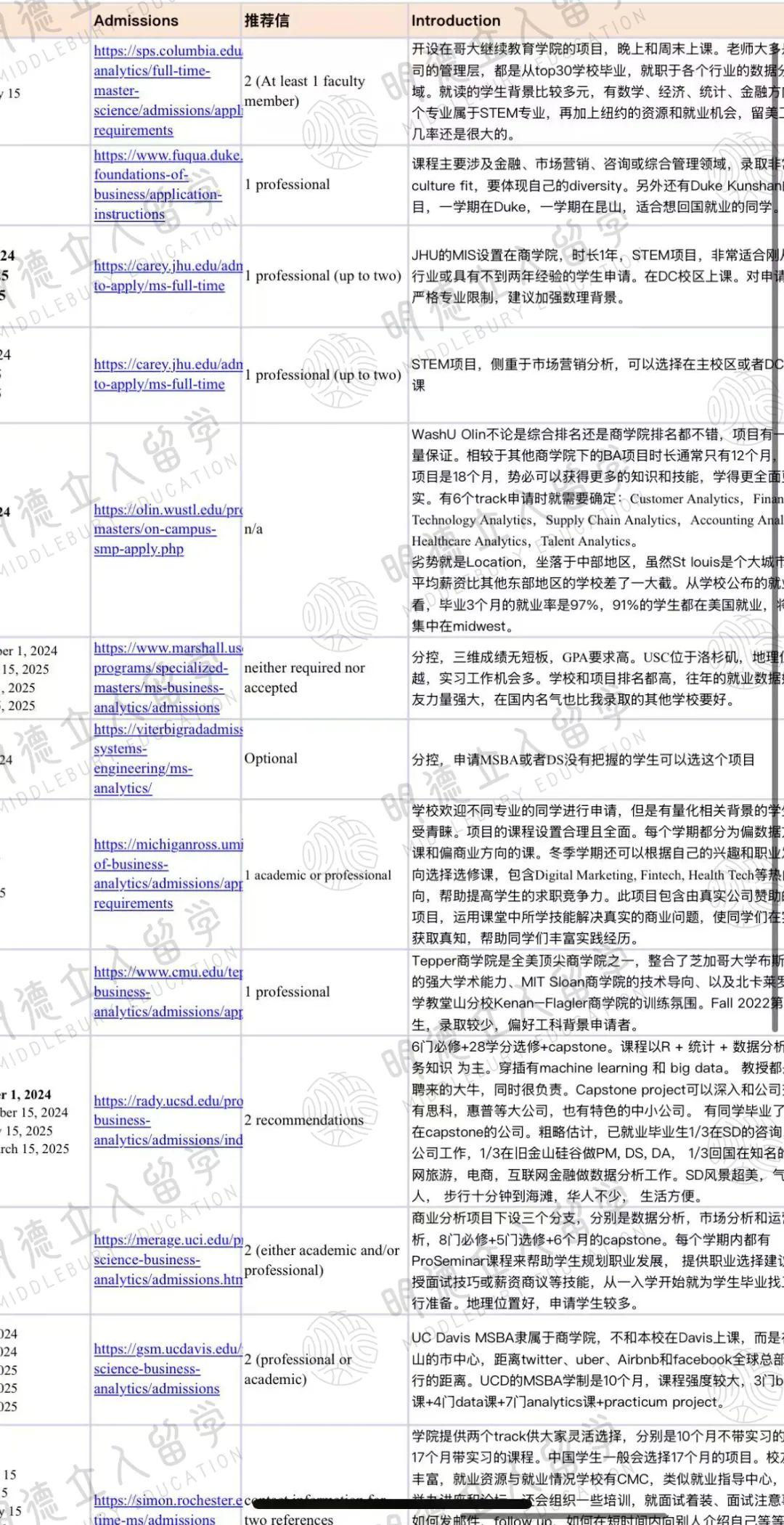The image size is (784, 1525).
Task: Select the UC Davis MSBA introduction cell
Action: coord(595,1369)
